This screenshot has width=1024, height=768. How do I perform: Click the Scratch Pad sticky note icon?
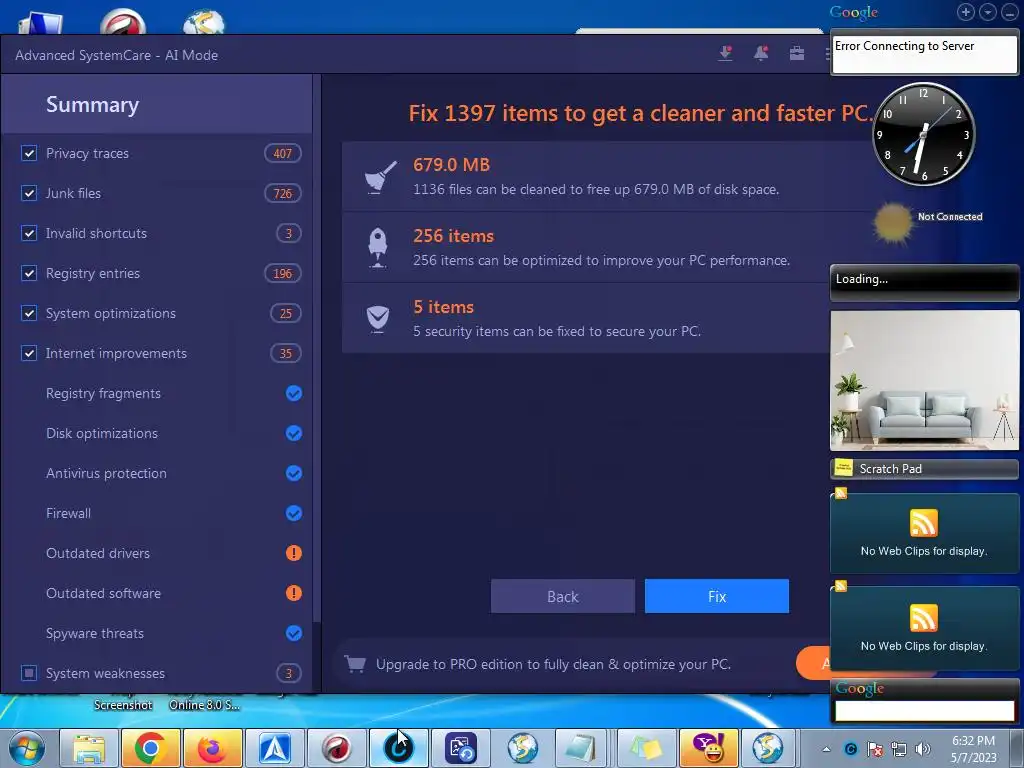point(844,468)
